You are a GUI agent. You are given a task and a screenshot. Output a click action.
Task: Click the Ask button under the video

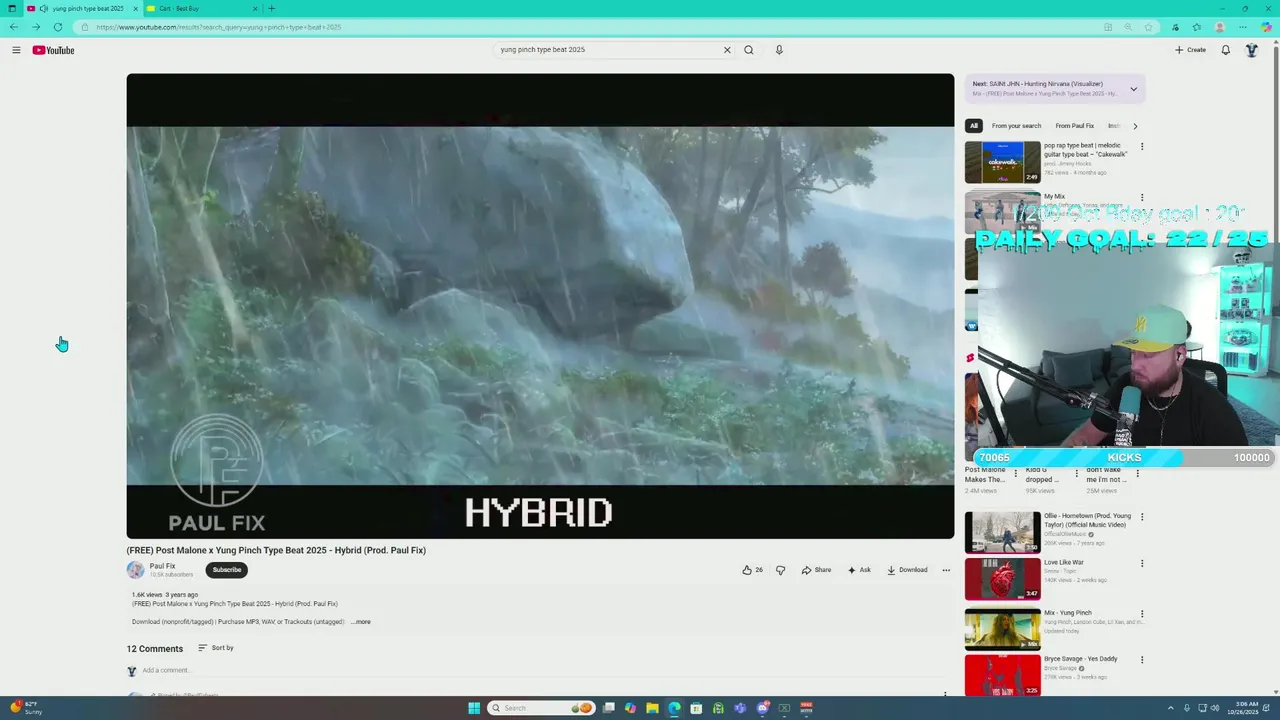pyautogui.click(x=859, y=570)
